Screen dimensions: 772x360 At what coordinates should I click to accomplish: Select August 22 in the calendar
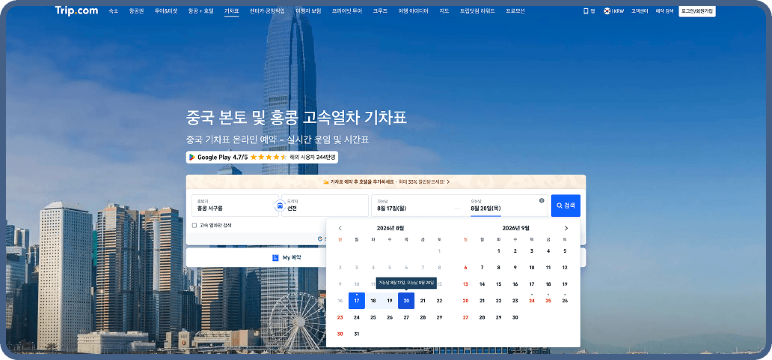click(x=439, y=300)
